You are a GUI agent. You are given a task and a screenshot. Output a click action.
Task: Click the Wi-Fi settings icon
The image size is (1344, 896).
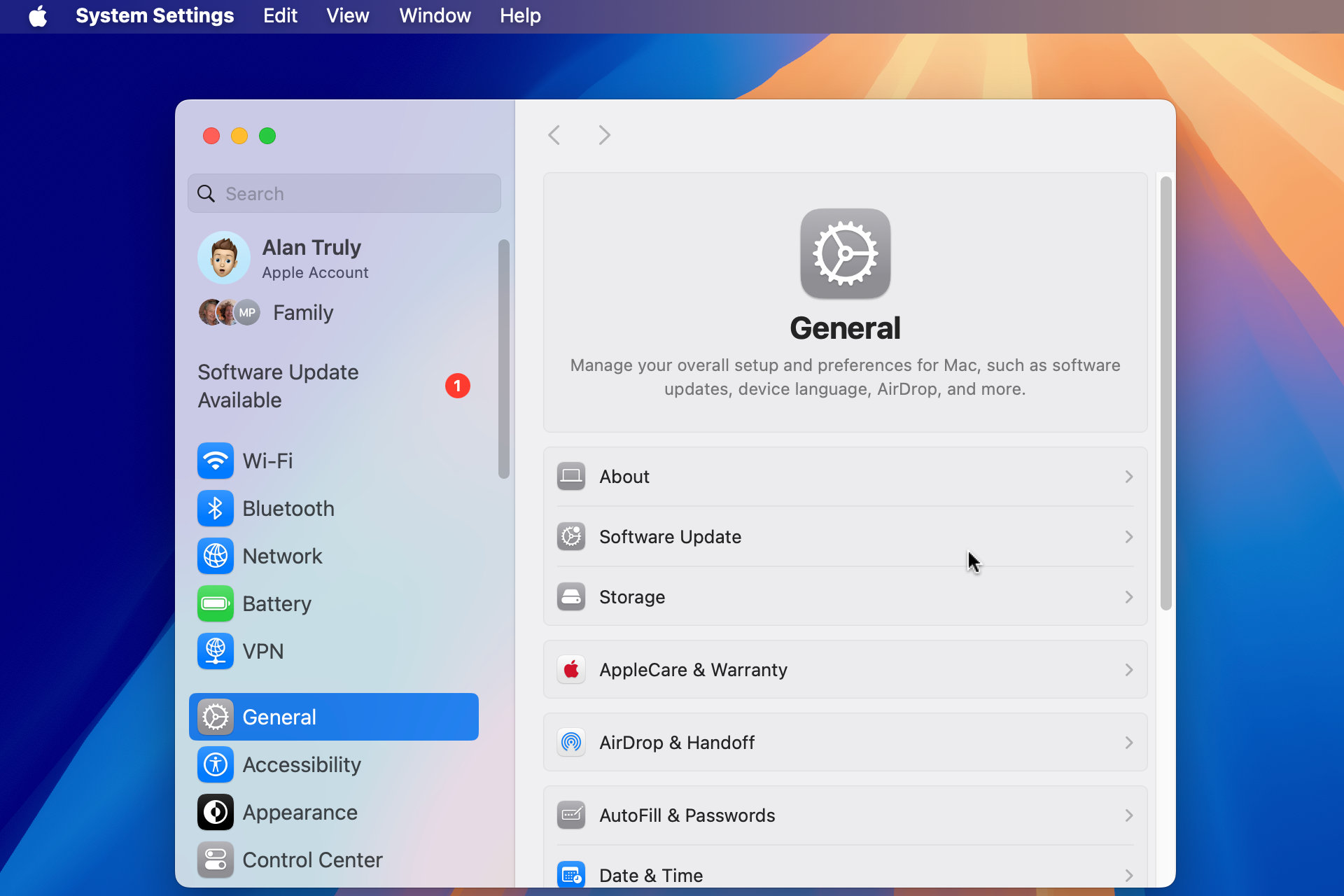tap(216, 459)
